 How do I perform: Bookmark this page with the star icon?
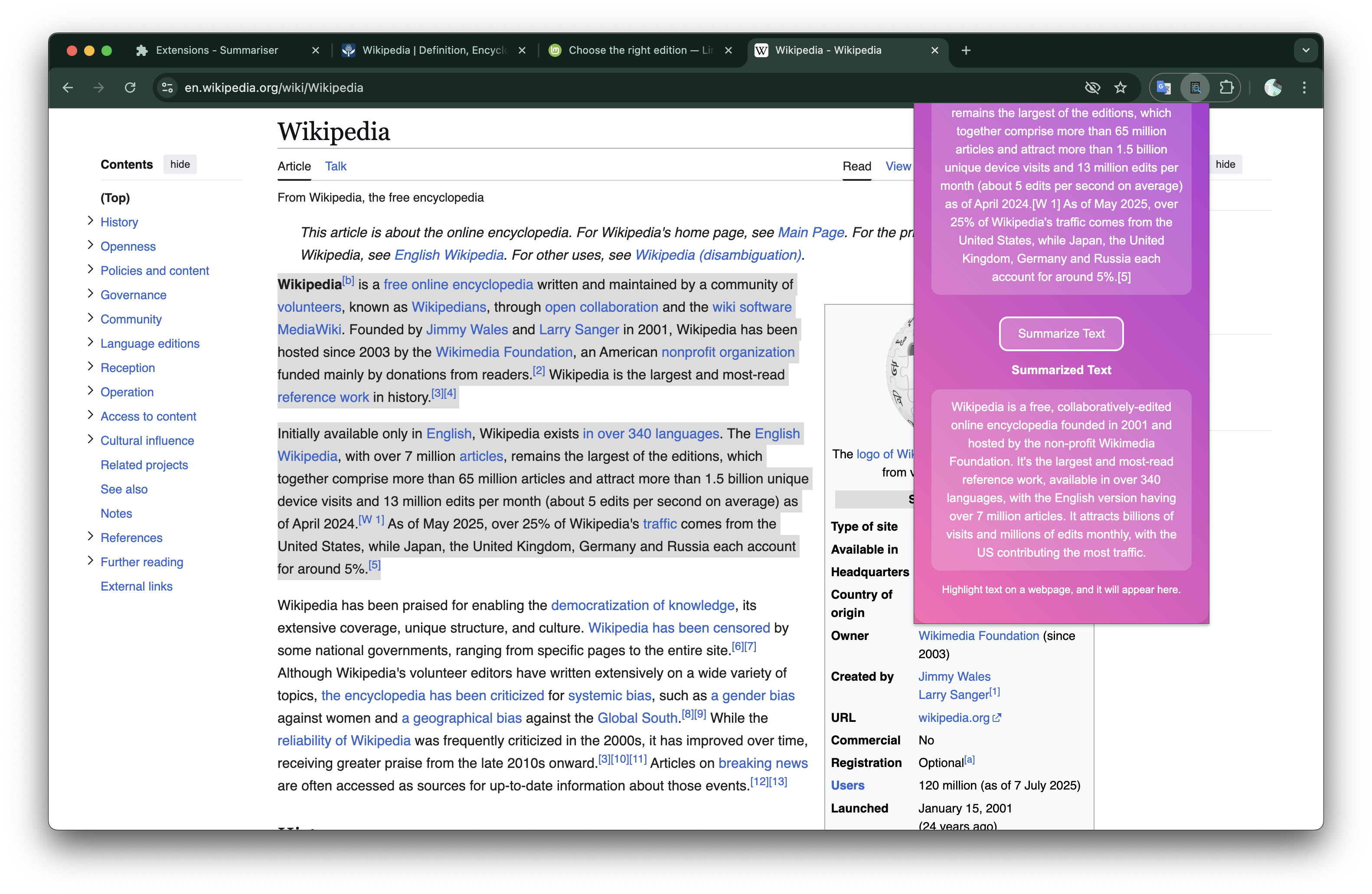(x=1120, y=88)
